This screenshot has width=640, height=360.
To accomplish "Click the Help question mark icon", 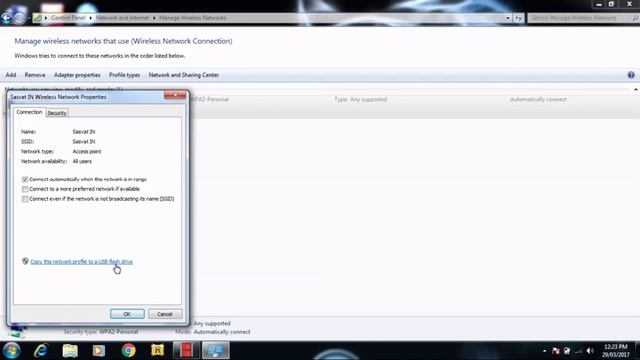I will pos(631,75).
